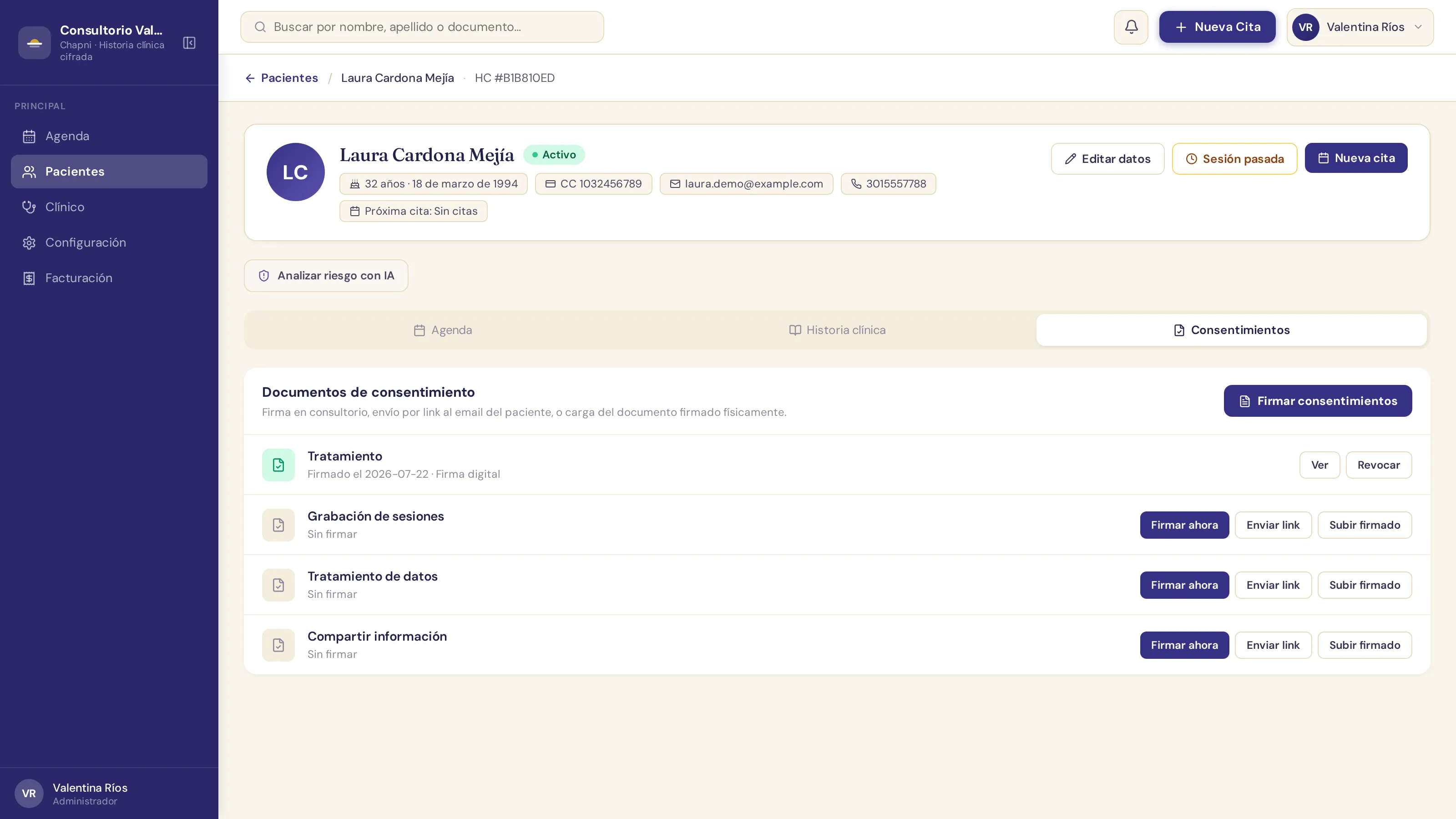Click the Activo status badge
The width and height of the screenshot is (1456, 819).
pyautogui.click(x=553, y=155)
